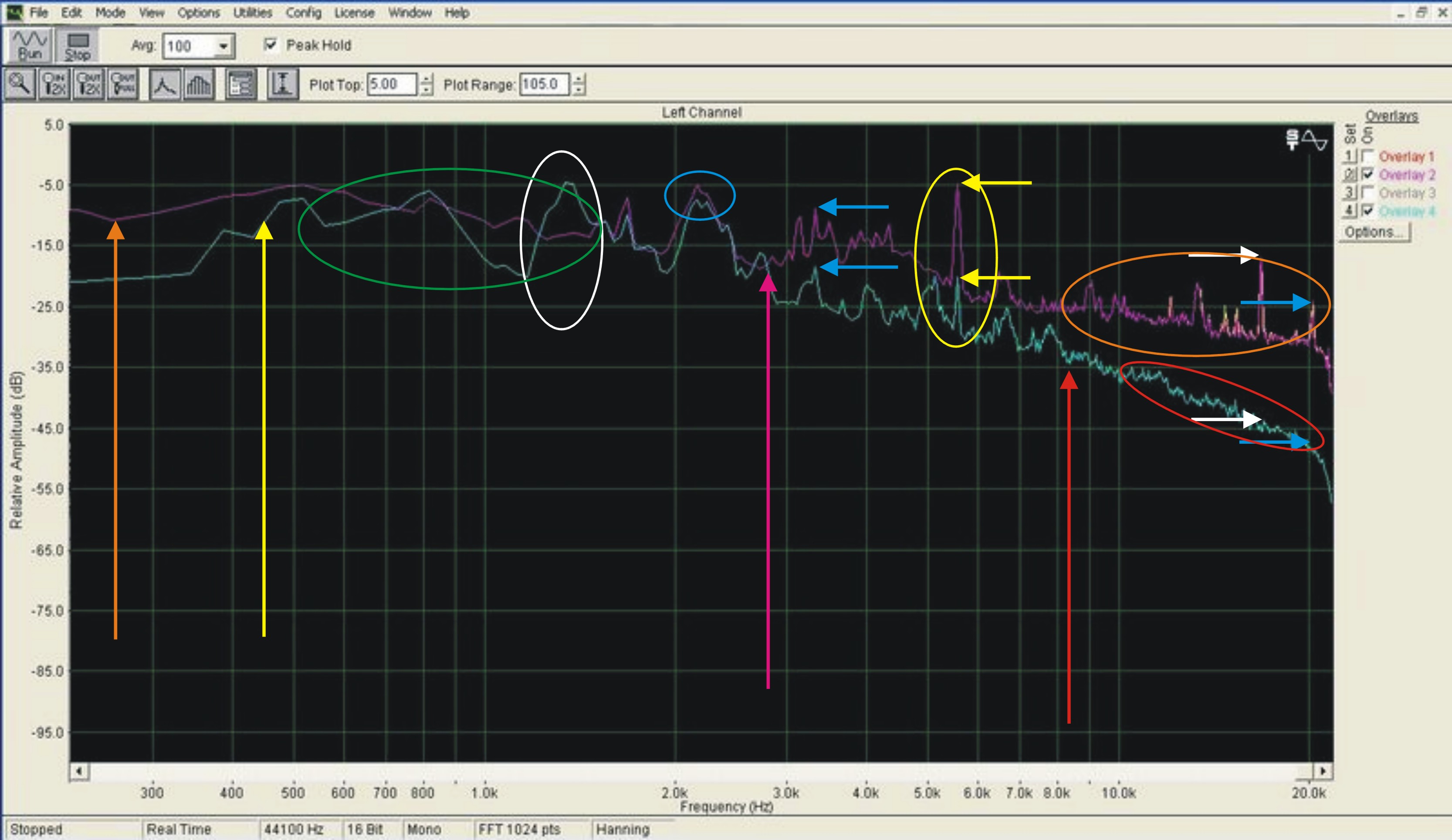The height and width of the screenshot is (840, 1452).
Task: Click the Left Channel plot title
Action: pos(701,112)
